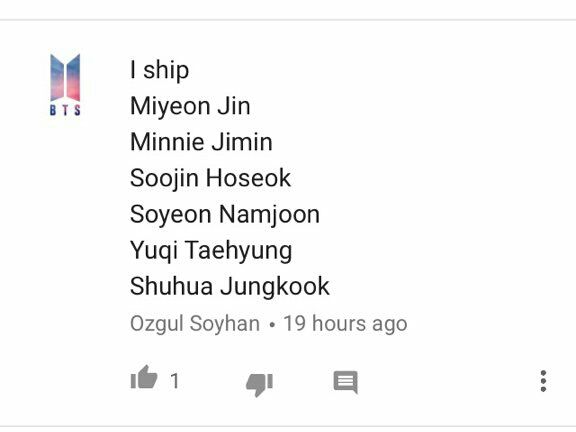Open Ozgul Soyhan's channel link
The height and width of the screenshot is (432, 576).
tap(195, 324)
